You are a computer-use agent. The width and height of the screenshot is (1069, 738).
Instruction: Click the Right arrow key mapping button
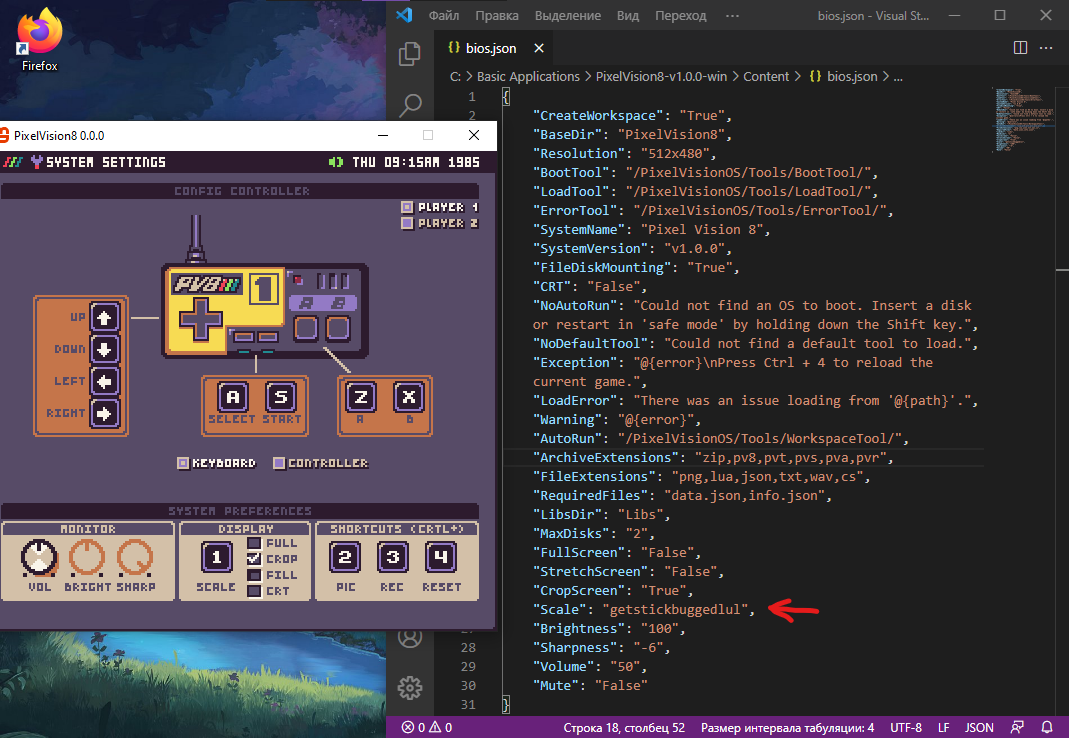pos(104,413)
